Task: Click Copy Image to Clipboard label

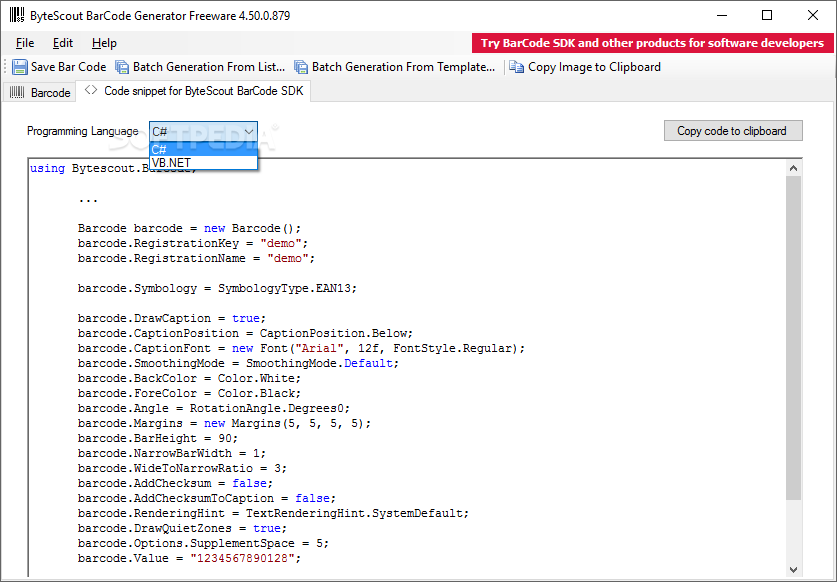Action: tap(594, 67)
